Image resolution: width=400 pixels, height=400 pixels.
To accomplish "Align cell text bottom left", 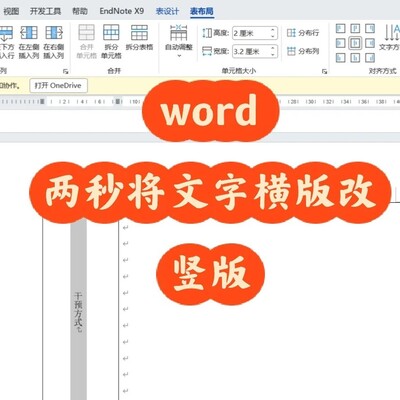I will [x=340, y=58].
